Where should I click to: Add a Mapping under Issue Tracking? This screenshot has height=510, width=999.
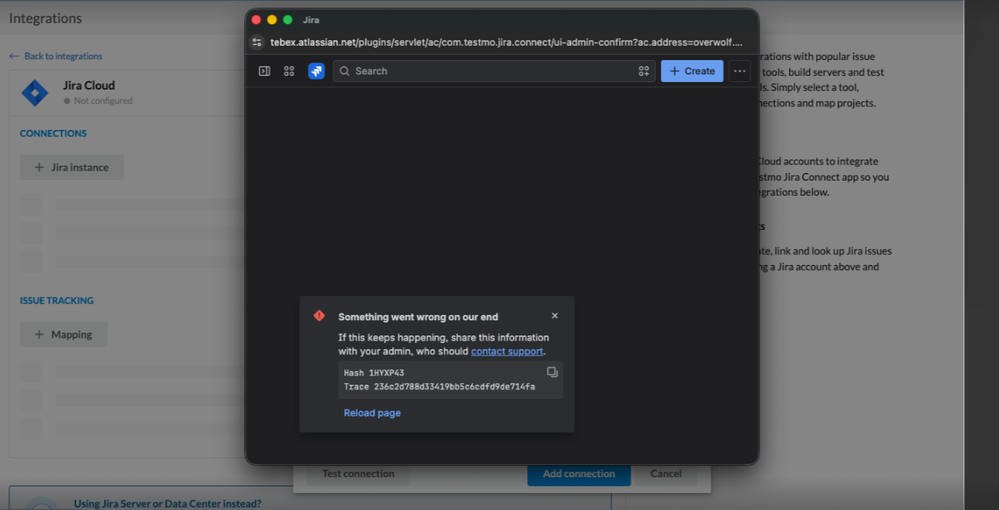tap(63, 334)
